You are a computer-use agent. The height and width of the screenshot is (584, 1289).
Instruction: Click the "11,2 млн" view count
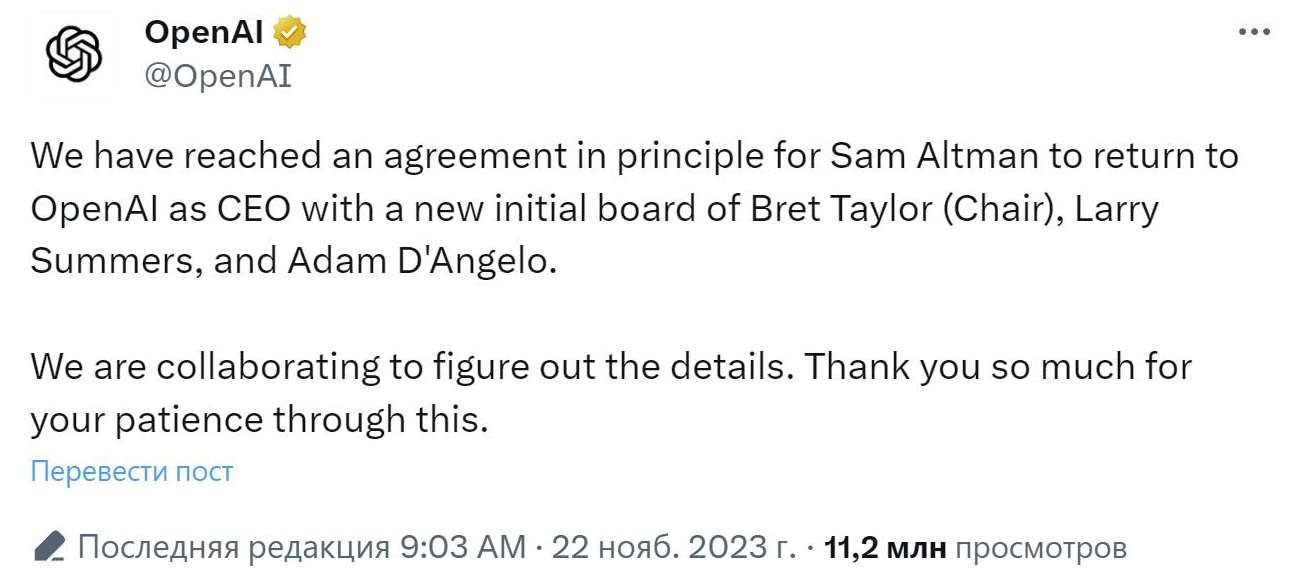(885, 548)
